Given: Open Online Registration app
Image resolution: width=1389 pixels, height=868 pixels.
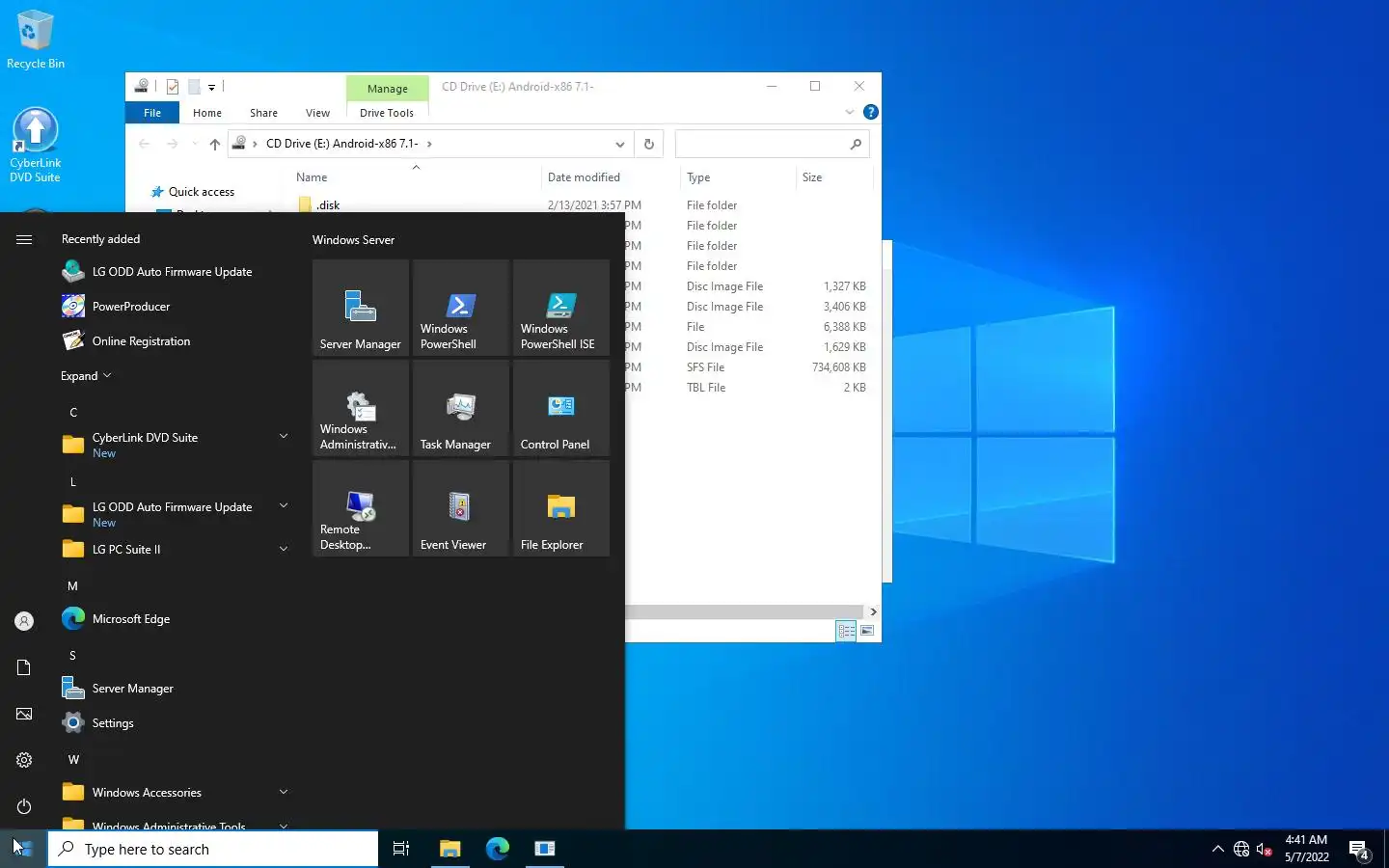Looking at the screenshot, I should [174, 341].
